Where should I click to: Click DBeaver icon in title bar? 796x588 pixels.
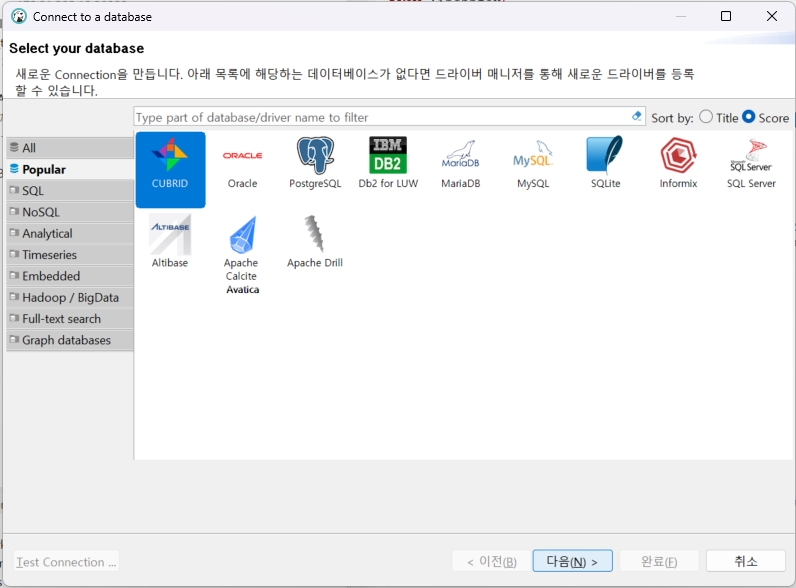(19, 16)
